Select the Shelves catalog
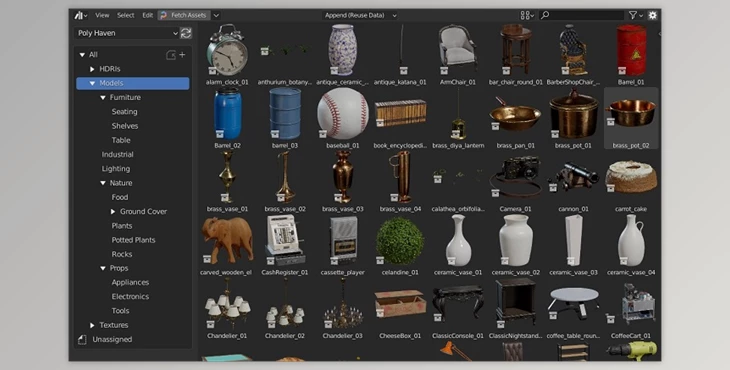Viewport: 730px width, 370px height. [125, 126]
